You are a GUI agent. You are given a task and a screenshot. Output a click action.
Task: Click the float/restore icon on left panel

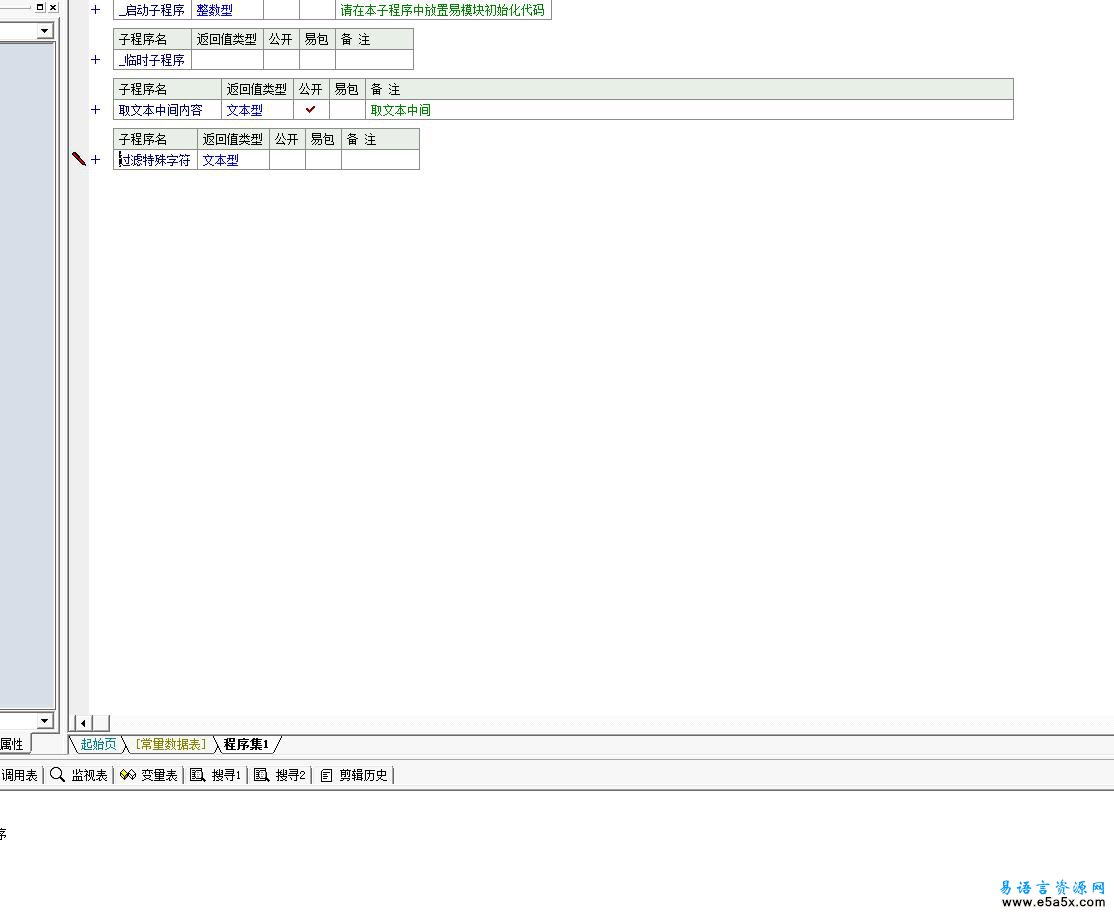[40, 7]
